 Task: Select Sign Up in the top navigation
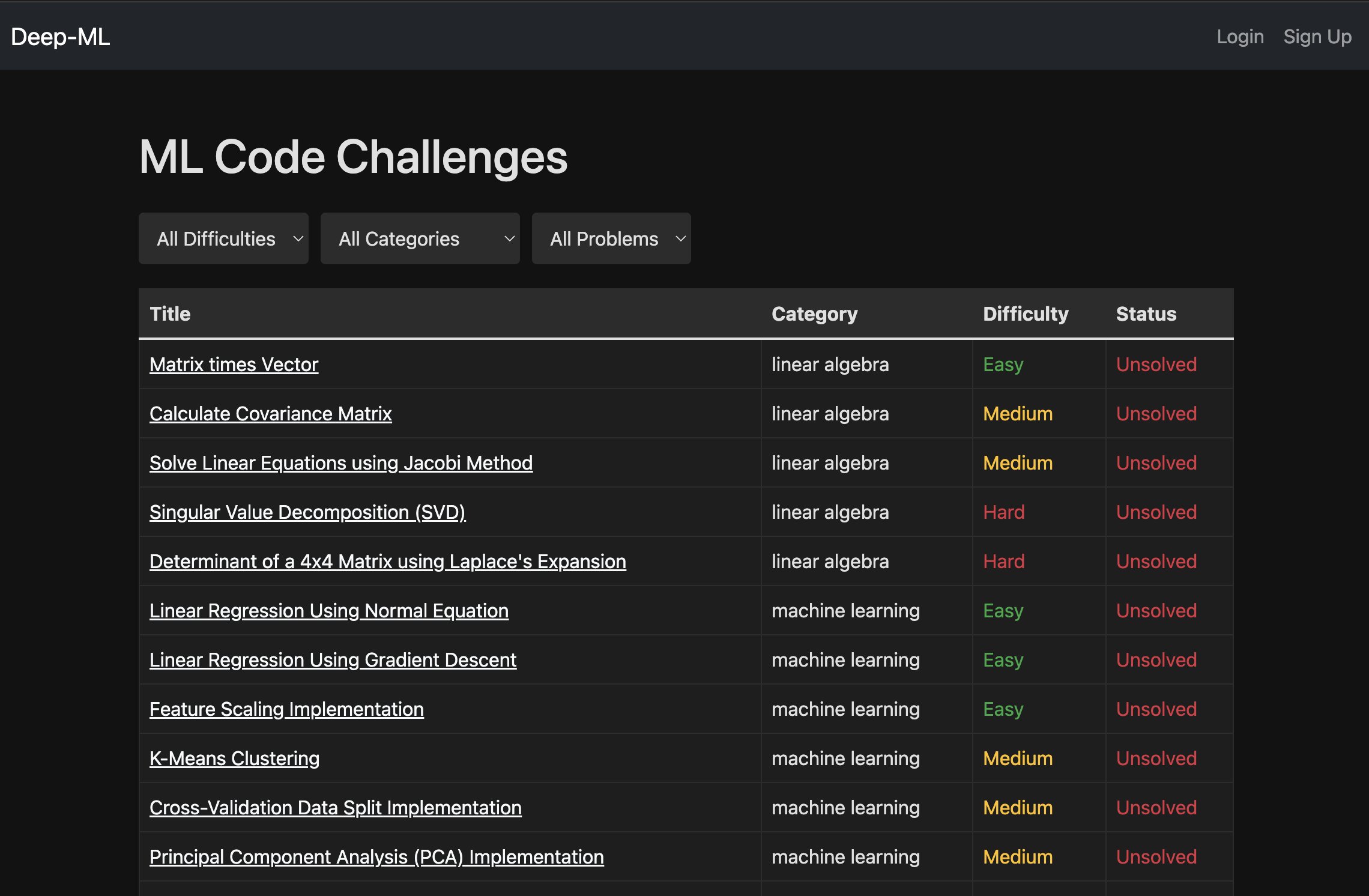click(x=1317, y=37)
